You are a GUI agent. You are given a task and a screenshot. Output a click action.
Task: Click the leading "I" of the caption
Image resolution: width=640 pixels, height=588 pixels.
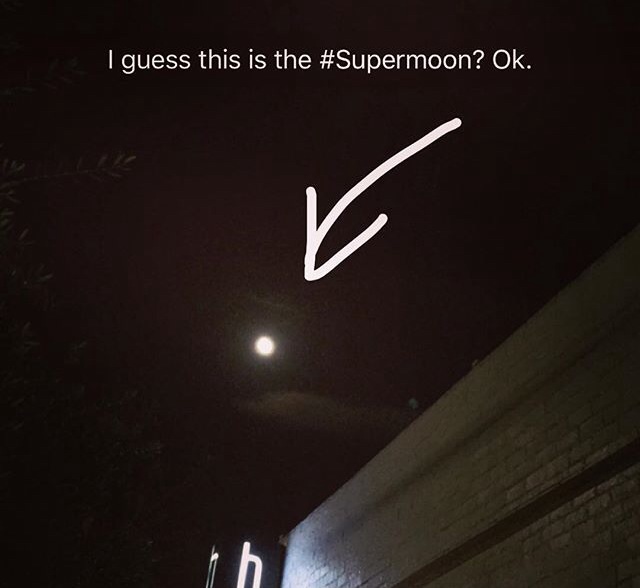pos(110,60)
